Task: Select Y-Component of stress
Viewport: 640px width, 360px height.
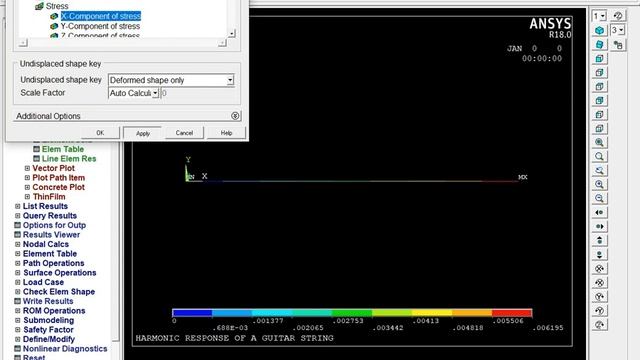Action: 100,26
